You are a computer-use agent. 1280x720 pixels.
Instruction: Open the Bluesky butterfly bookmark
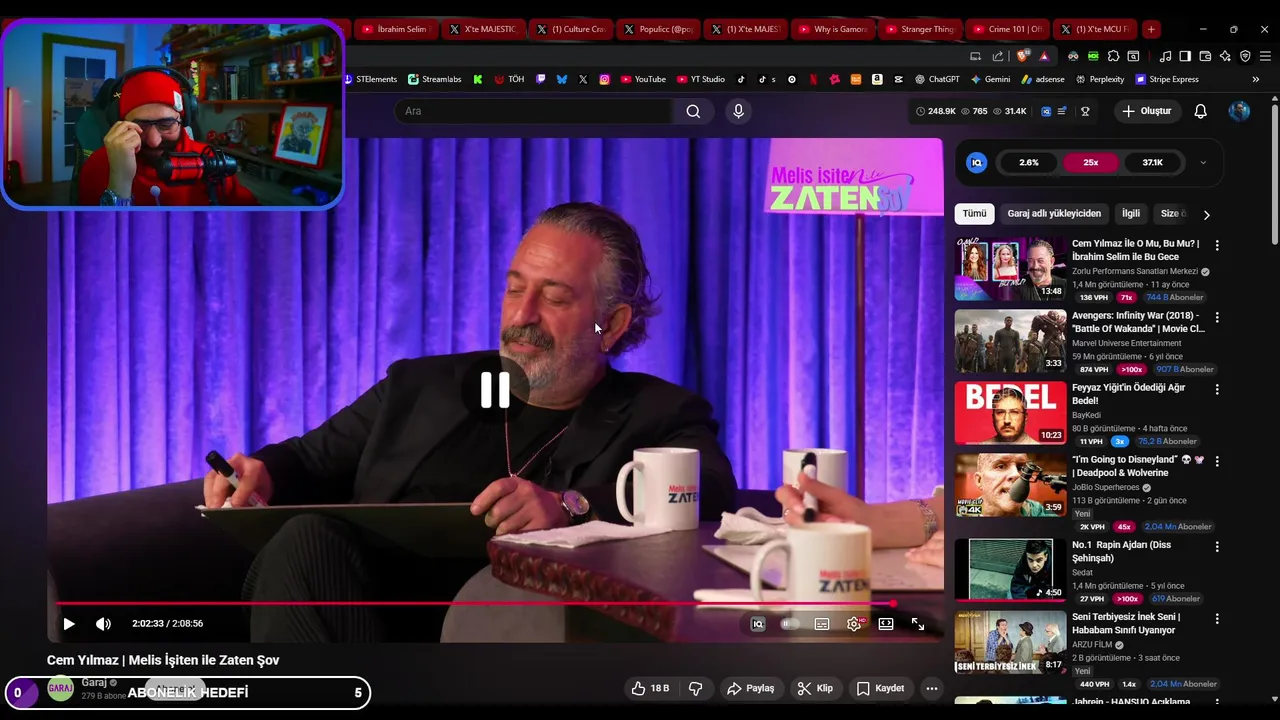[562, 79]
